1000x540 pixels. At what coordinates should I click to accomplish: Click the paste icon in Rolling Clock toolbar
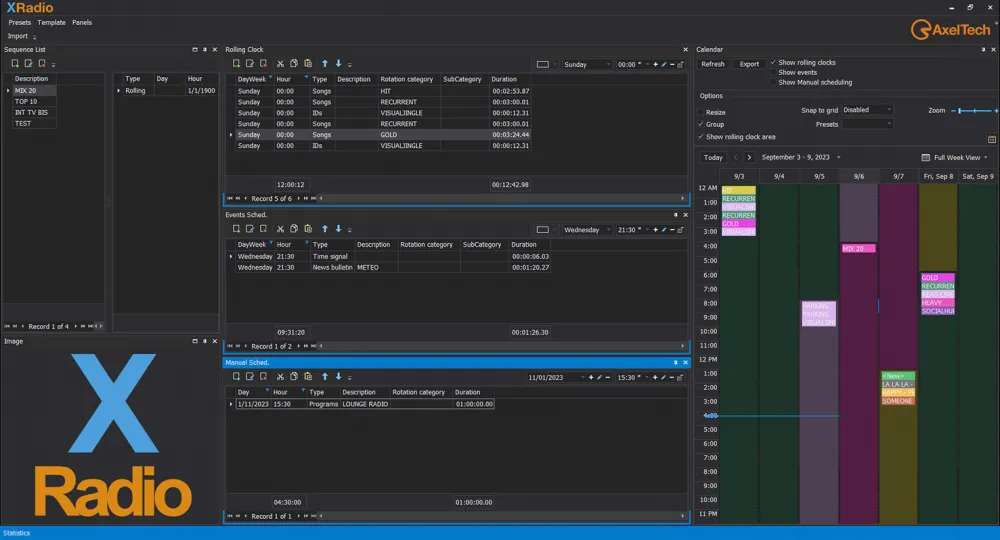point(308,64)
